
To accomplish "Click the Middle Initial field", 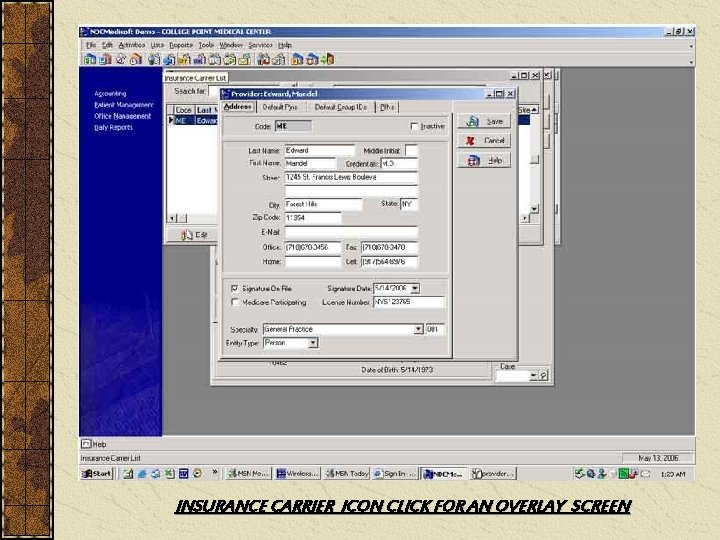I will click(411, 151).
